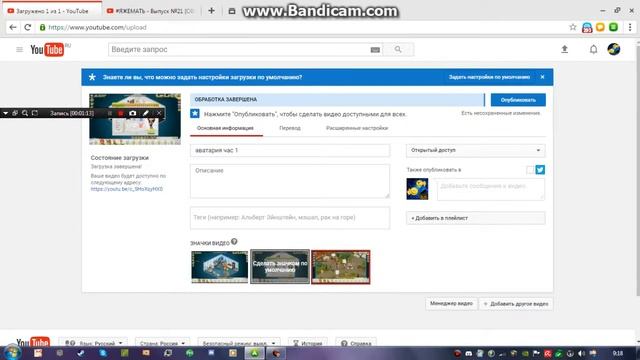Click the uploaded video preview thumbnail
The image size is (640, 360).
point(135,119)
